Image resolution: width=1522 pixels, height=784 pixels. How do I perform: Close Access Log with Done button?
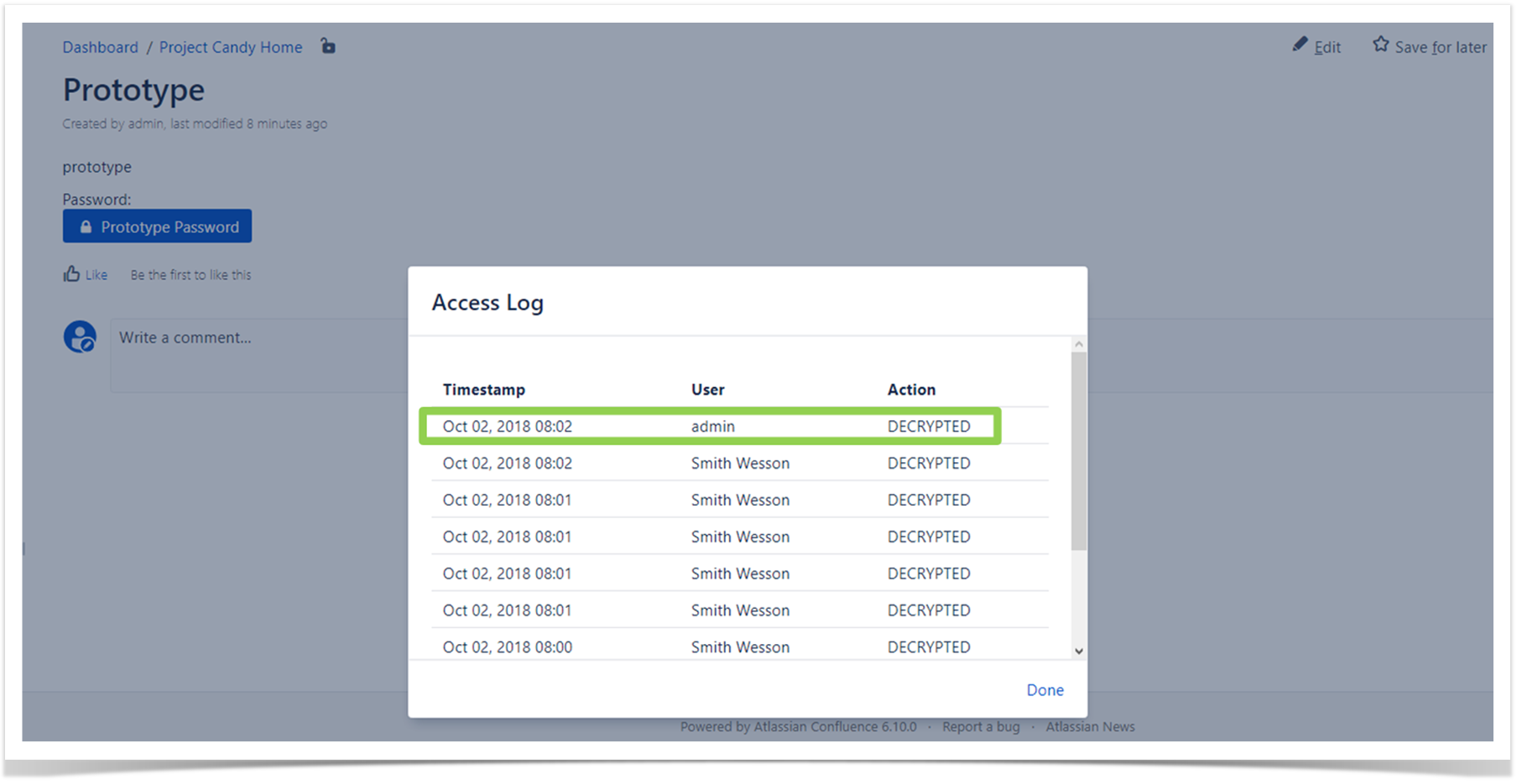(1045, 690)
